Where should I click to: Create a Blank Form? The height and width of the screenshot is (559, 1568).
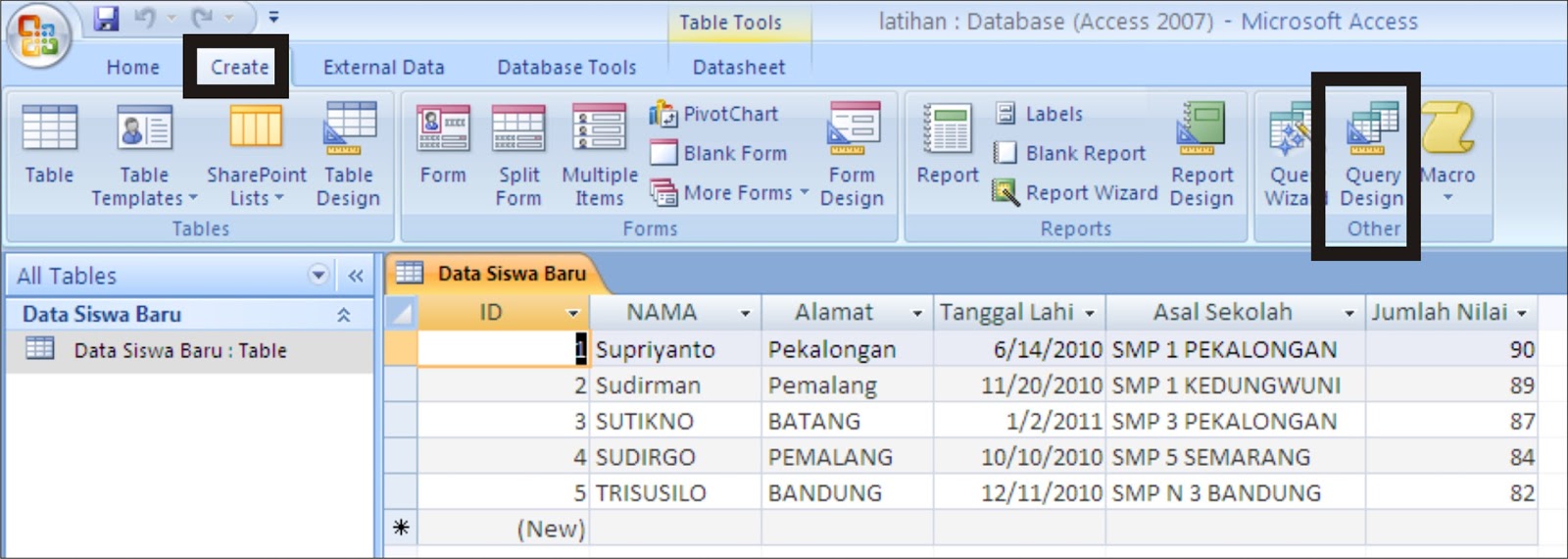pyautogui.click(x=718, y=153)
